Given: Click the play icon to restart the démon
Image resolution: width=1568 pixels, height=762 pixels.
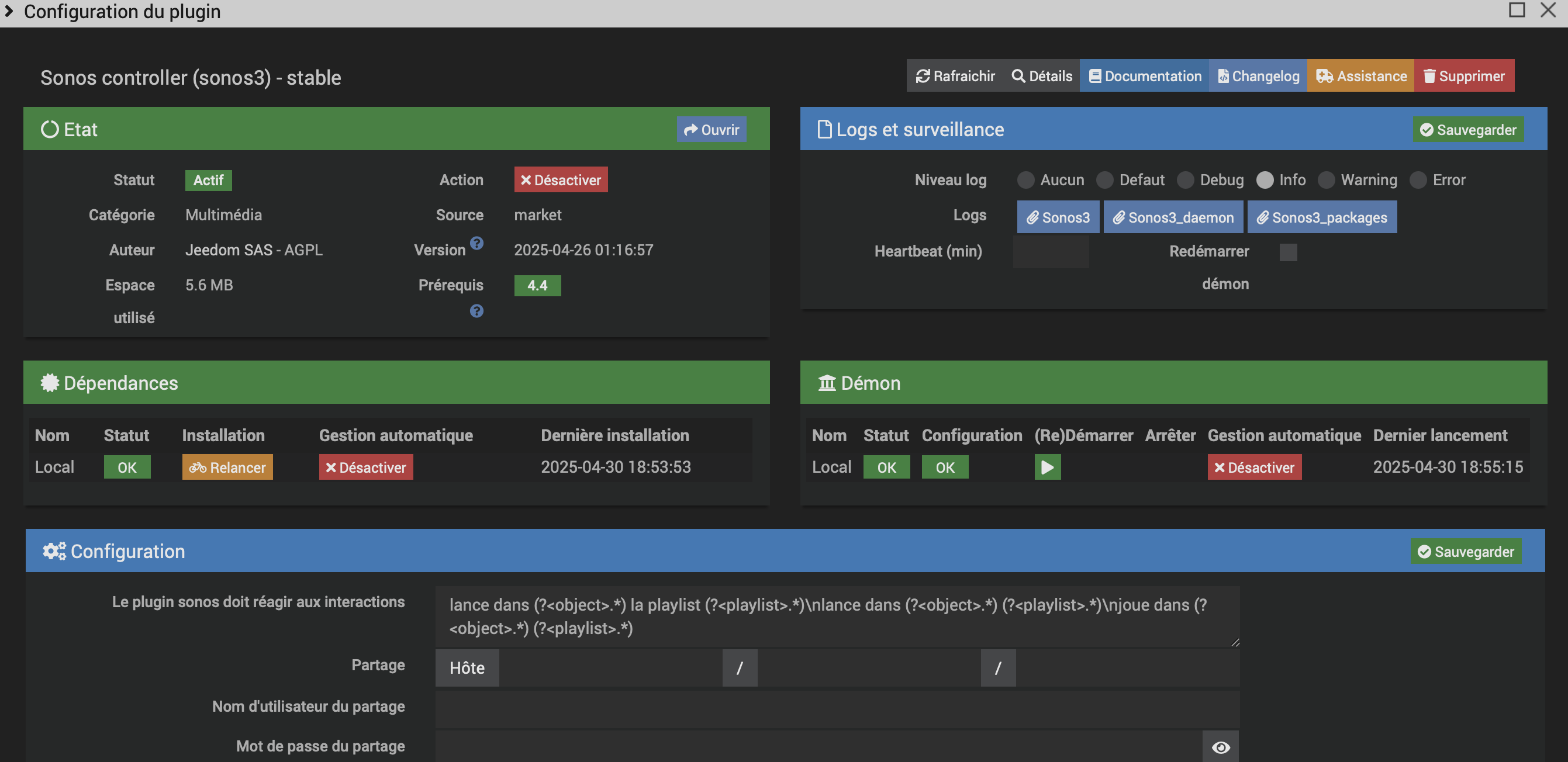Looking at the screenshot, I should click(x=1047, y=467).
